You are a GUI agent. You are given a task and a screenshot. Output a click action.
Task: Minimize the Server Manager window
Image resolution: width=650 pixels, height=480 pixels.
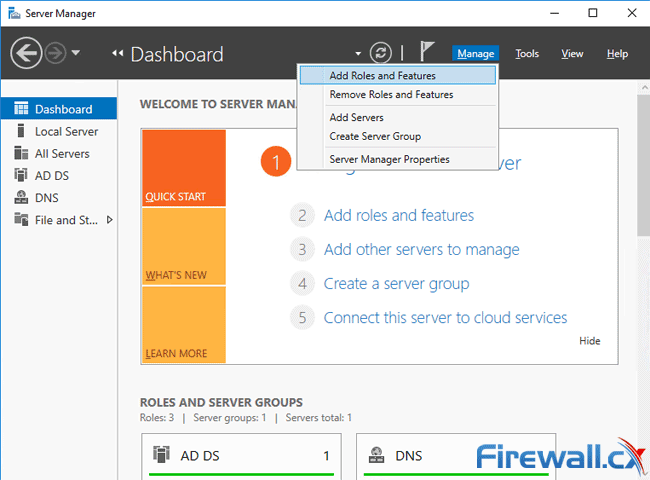(x=554, y=13)
